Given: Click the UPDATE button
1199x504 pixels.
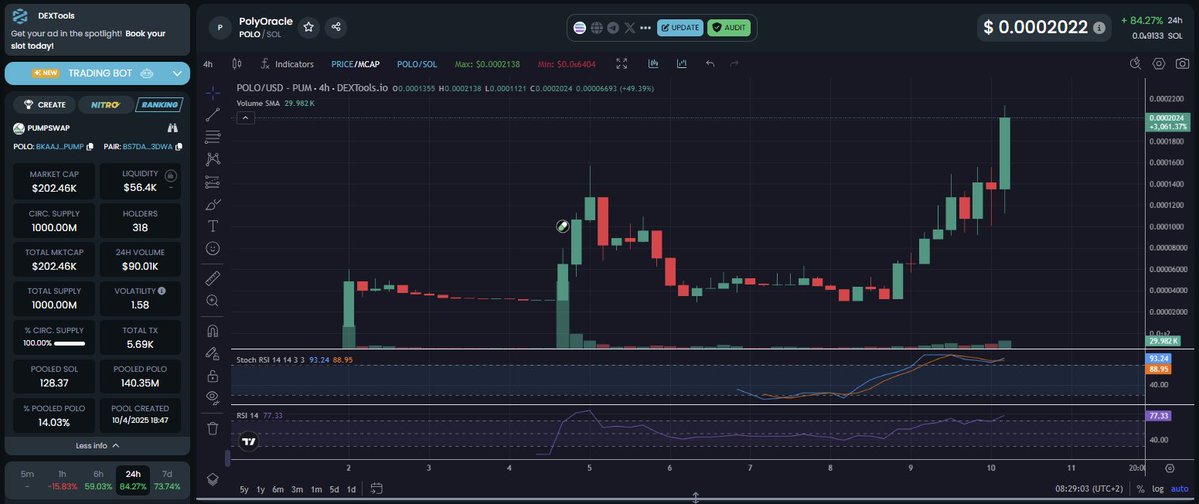Looking at the screenshot, I should 680,27.
